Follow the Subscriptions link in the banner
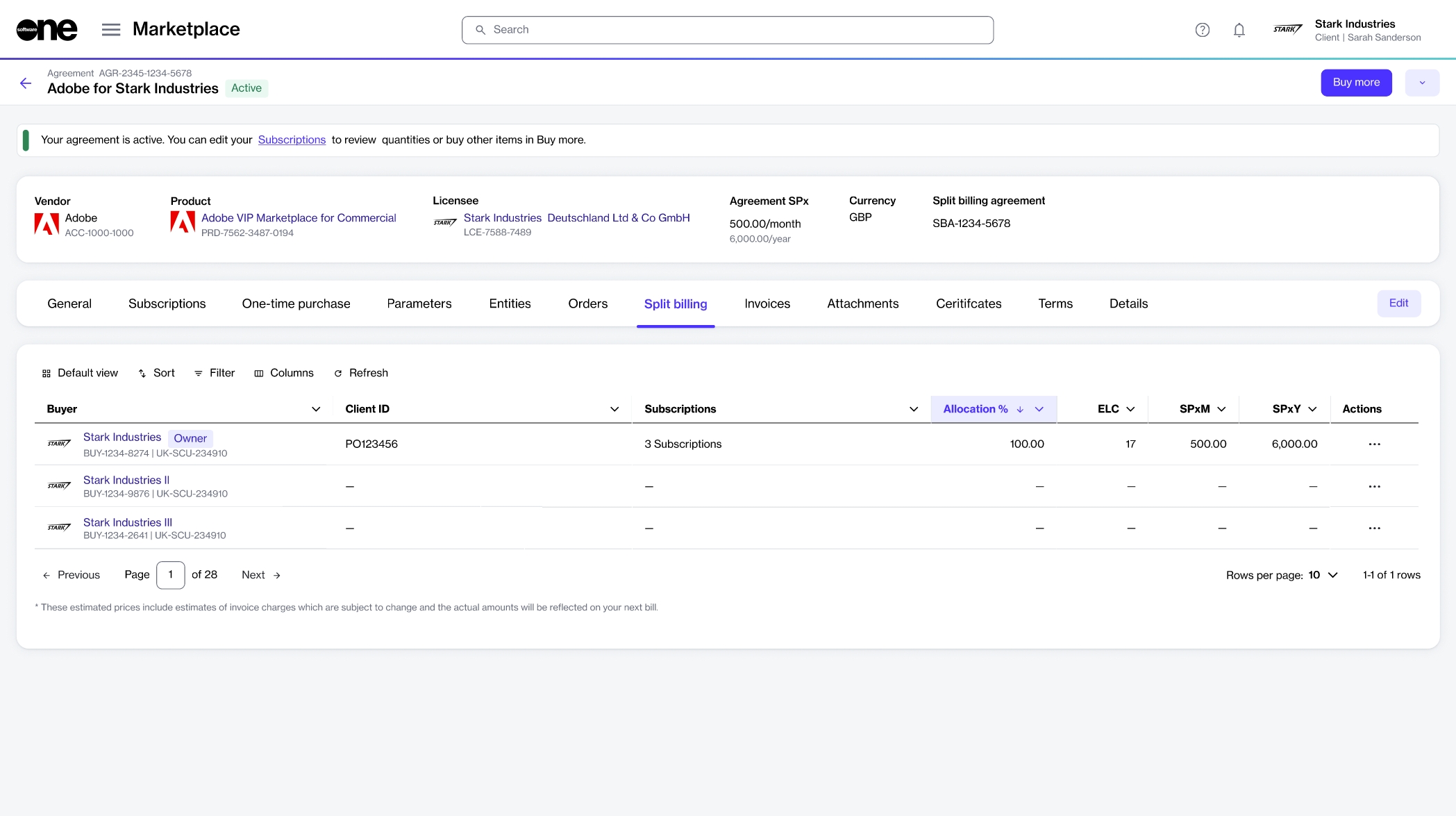This screenshot has width=1456, height=816. pos(292,140)
